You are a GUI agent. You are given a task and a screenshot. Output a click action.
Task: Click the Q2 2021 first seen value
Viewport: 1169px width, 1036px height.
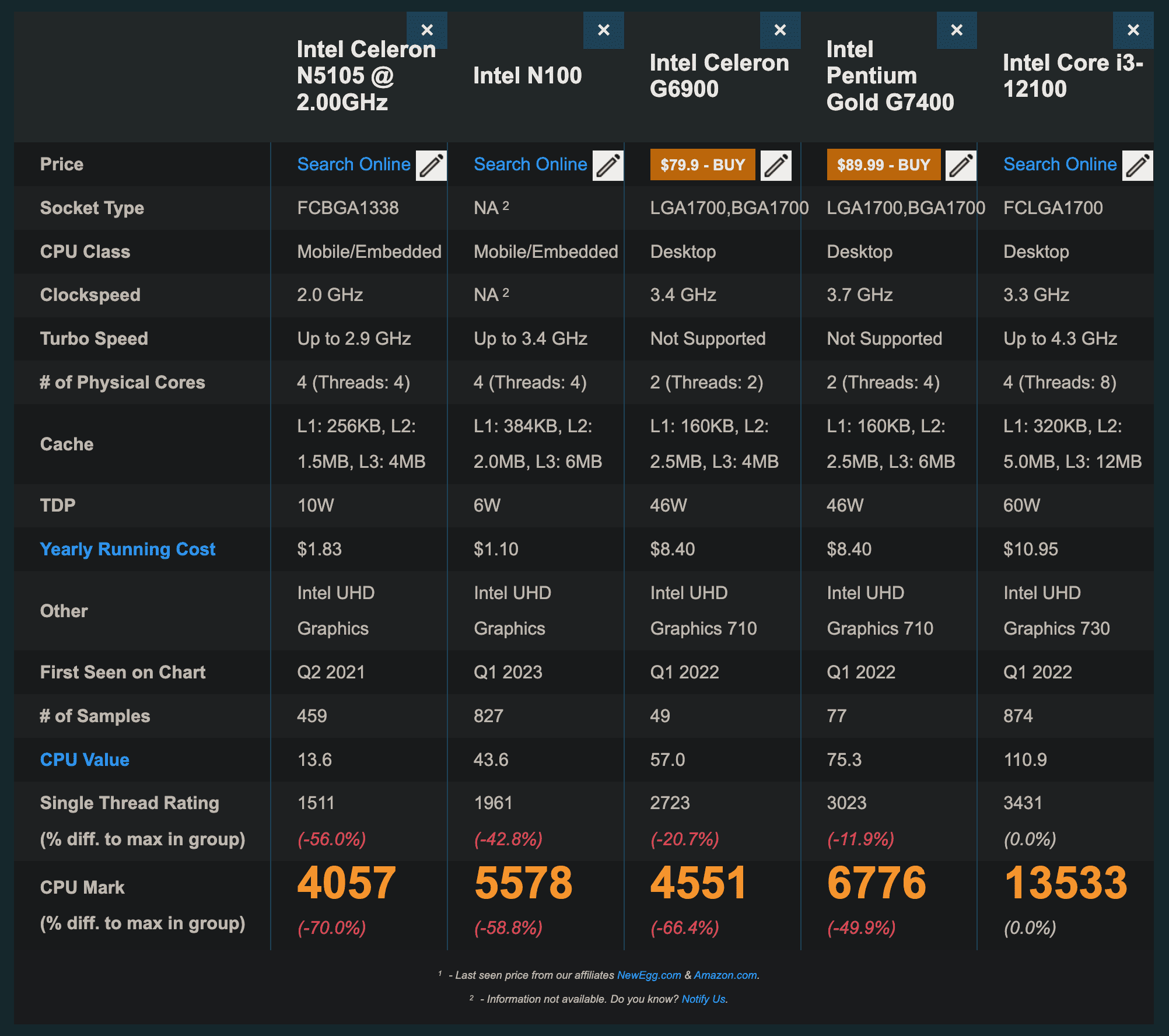click(331, 673)
